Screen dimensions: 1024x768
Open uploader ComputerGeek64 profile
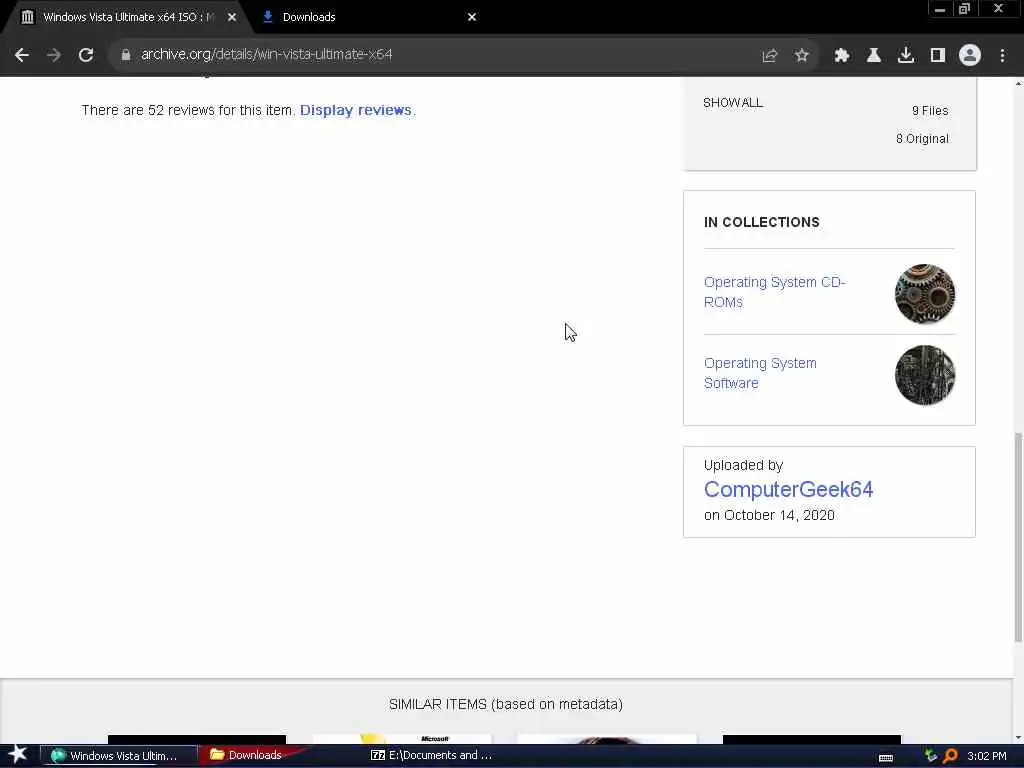tap(788, 489)
